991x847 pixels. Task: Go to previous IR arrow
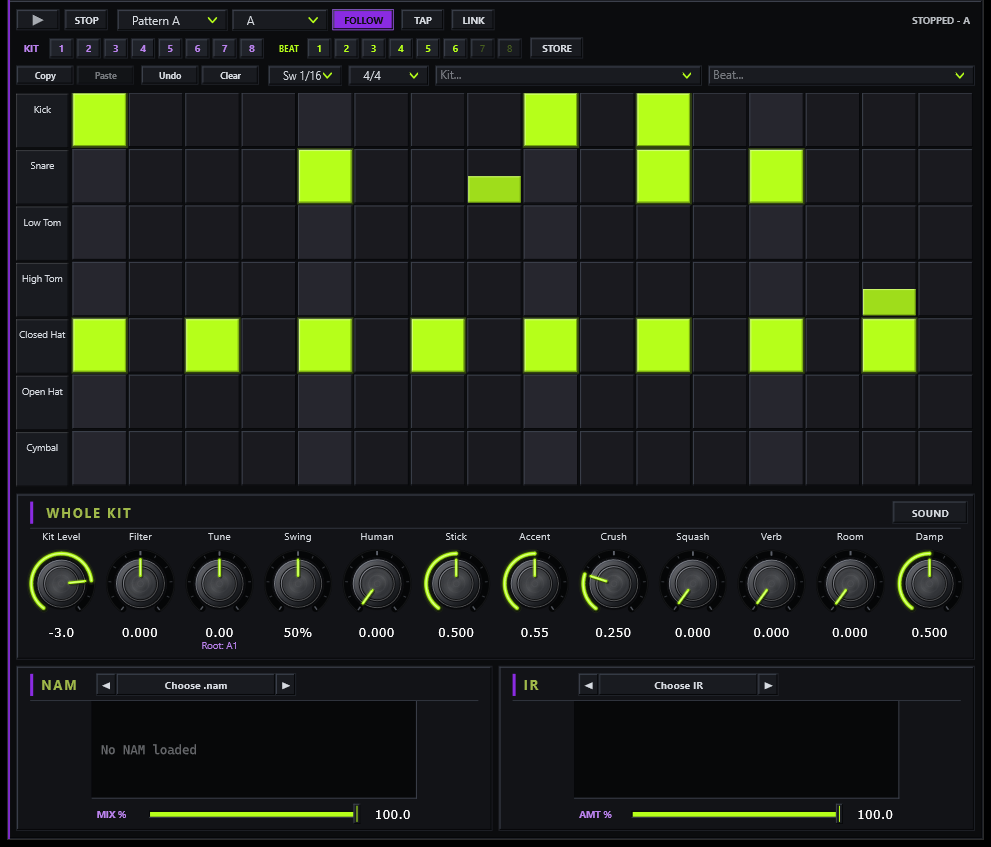coord(588,685)
